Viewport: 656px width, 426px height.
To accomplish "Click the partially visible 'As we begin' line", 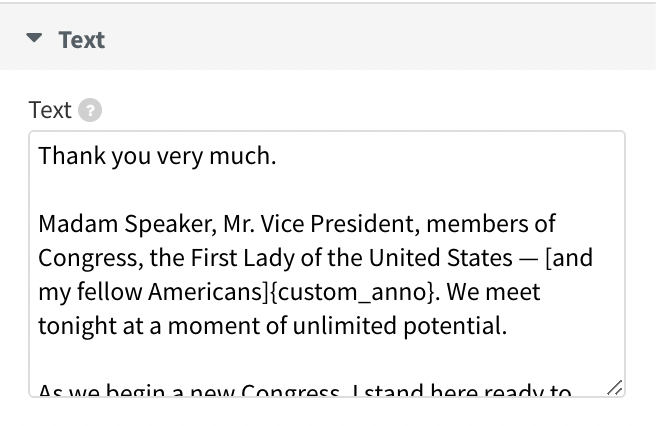I will (x=305, y=389).
